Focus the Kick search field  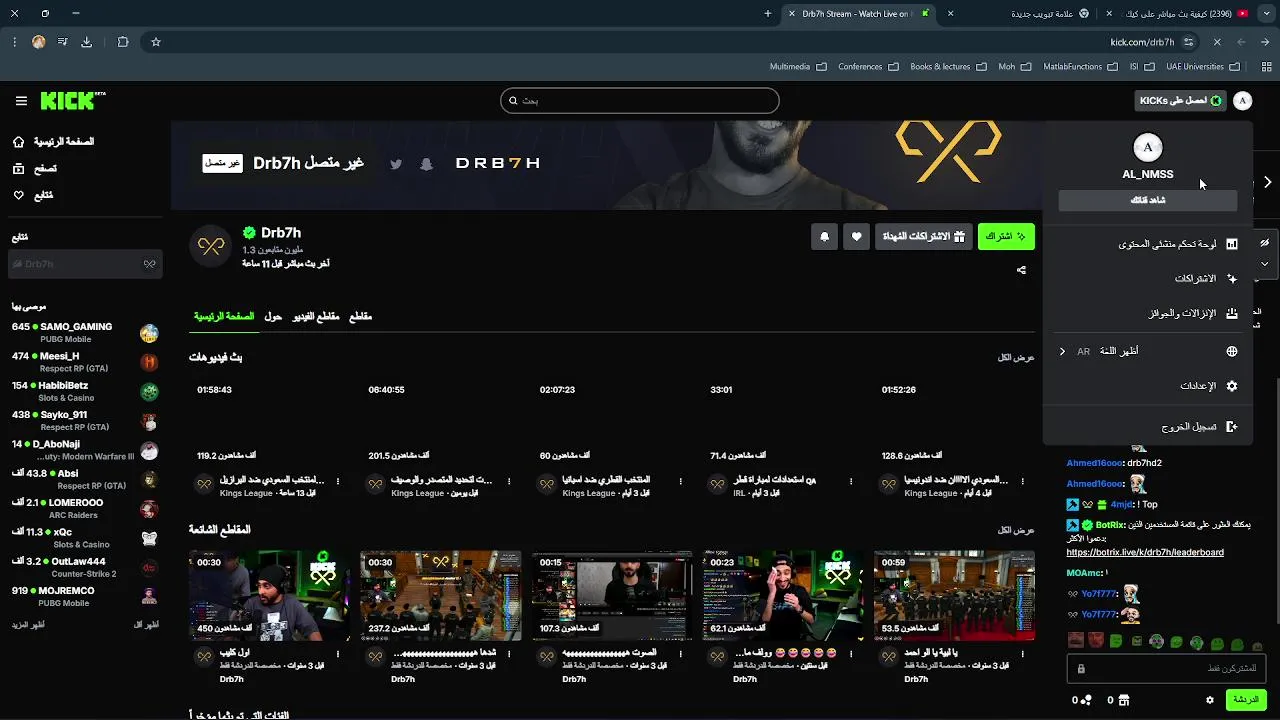coord(640,101)
